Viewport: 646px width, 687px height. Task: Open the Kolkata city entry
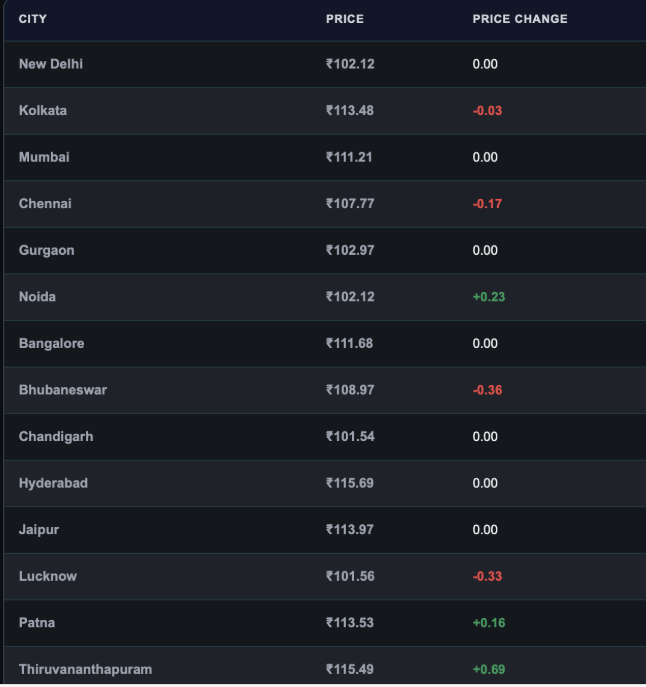[43, 110]
